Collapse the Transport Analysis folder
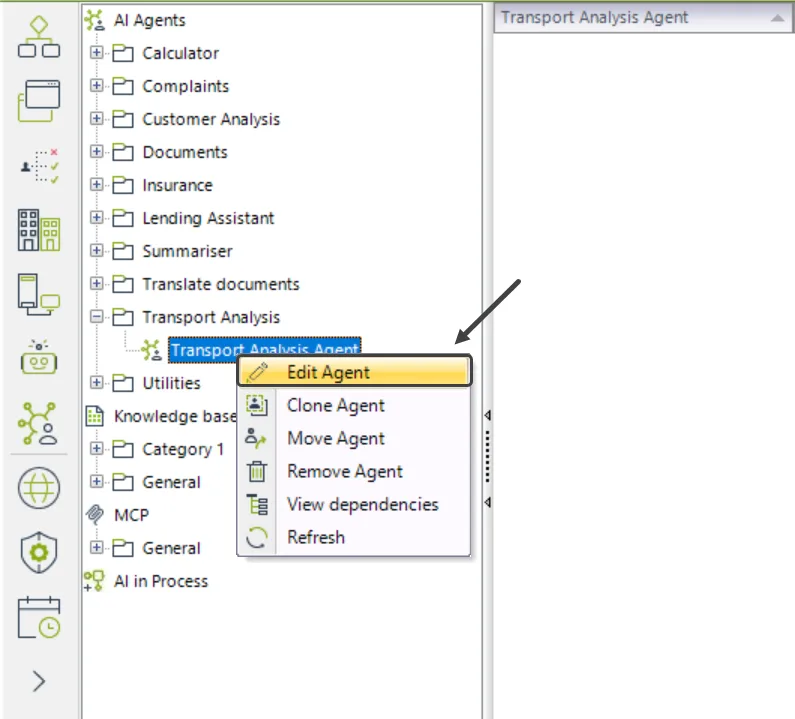 [96, 317]
